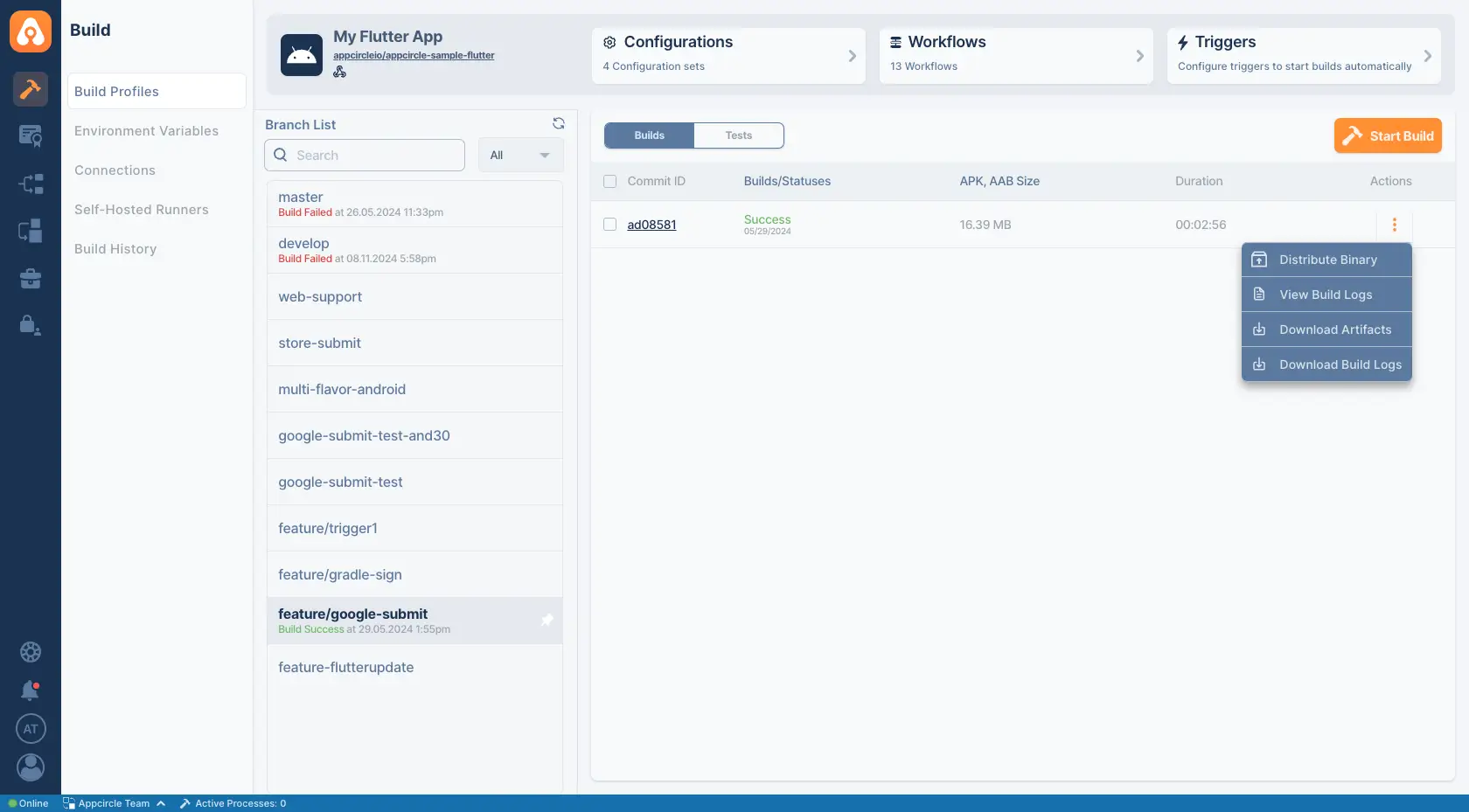The image size is (1469, 812).
Task: Select the multi-flavor-android branch
Action: pyautogui.click(x=414, y=389)
